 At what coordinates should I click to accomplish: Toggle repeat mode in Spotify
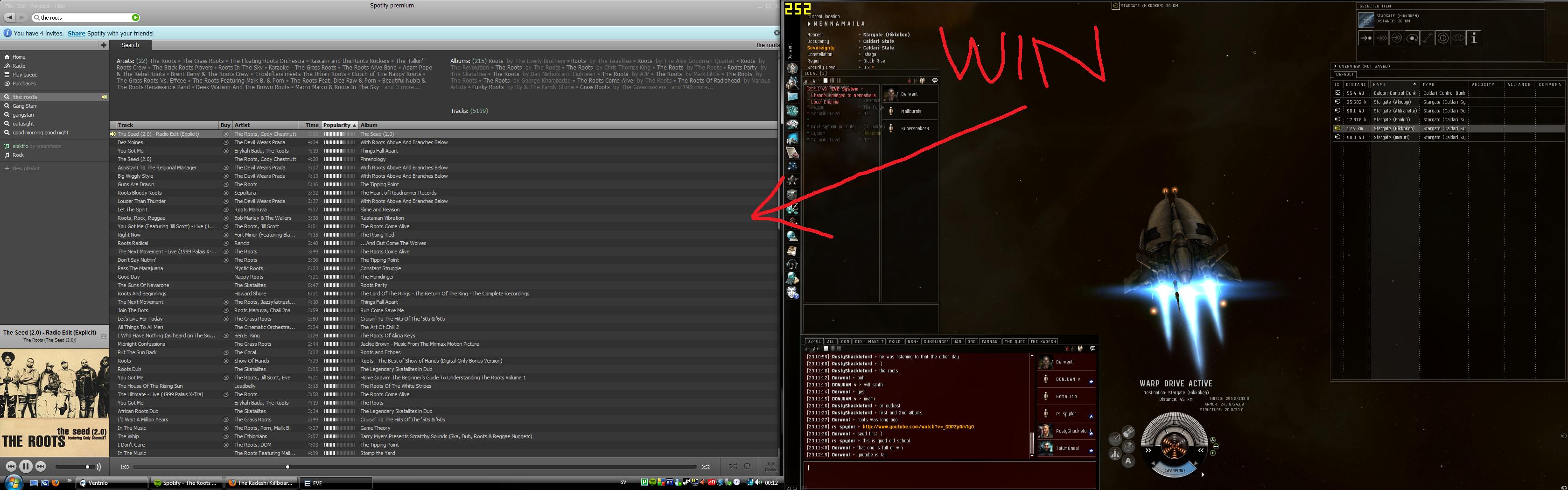[747, 467]
